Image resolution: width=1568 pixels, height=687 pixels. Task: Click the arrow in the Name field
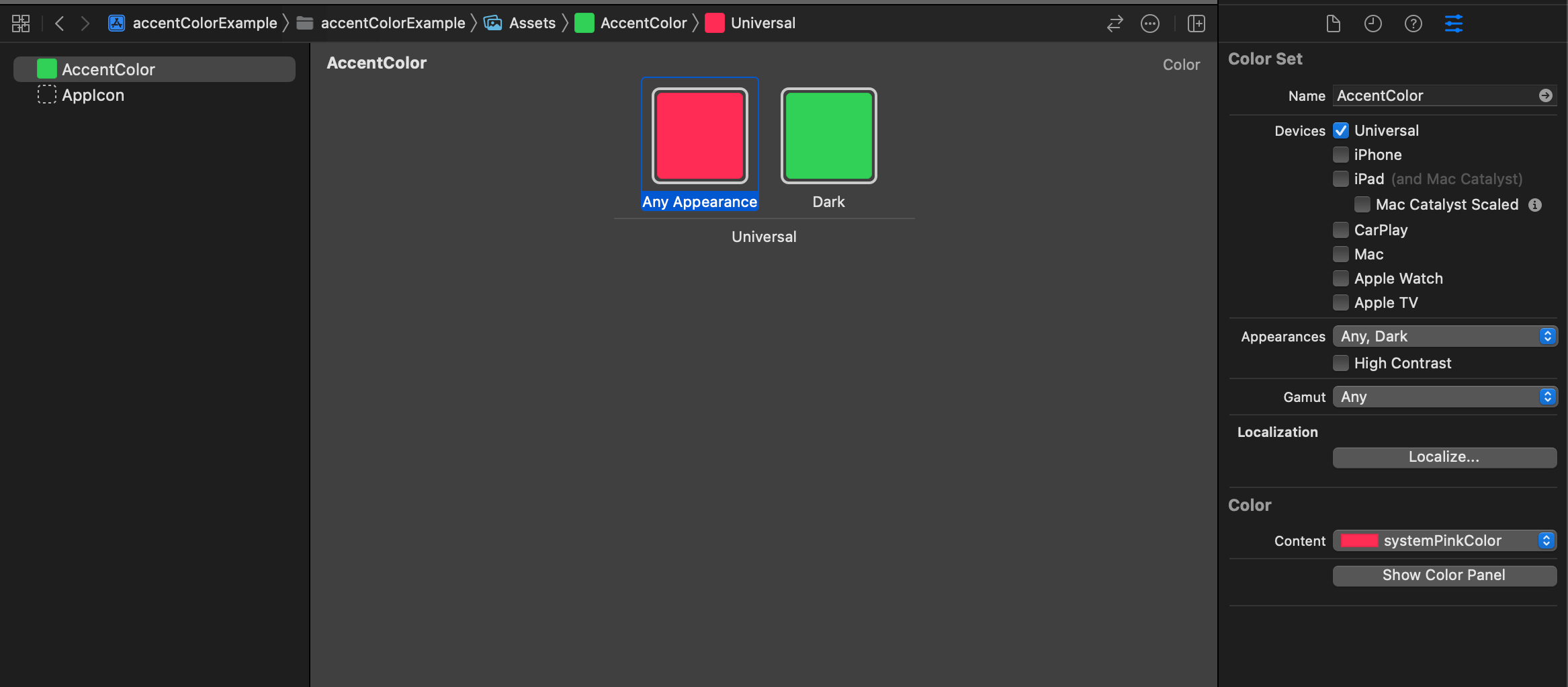(x=1546, y=95)
